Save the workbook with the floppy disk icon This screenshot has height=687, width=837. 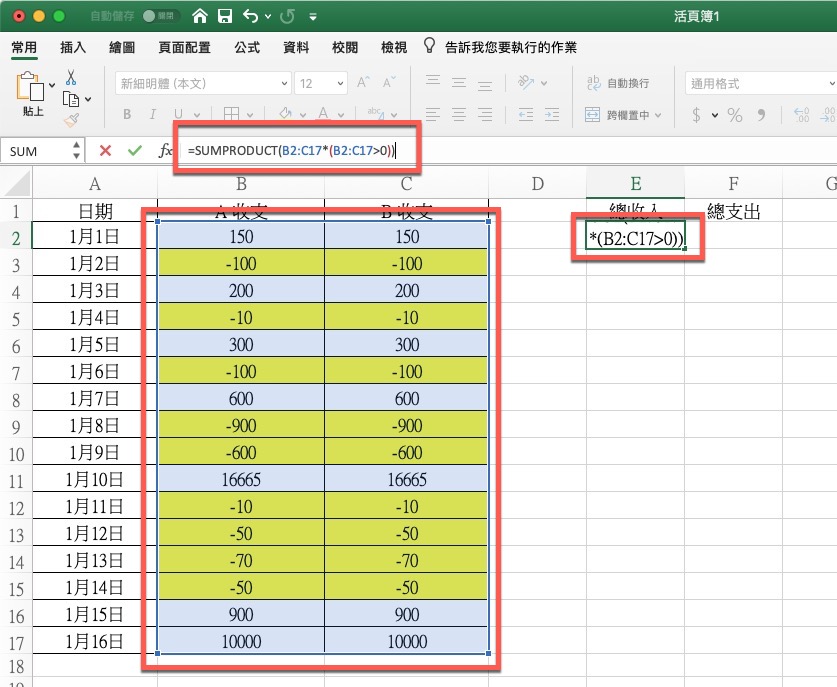pos(225,16)
